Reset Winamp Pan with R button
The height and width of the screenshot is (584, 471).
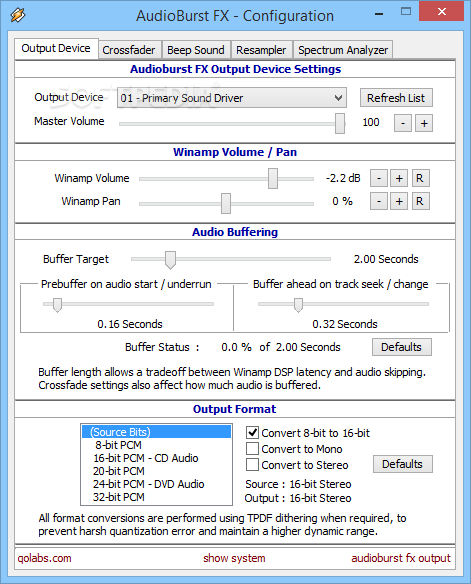click(420, 201)
